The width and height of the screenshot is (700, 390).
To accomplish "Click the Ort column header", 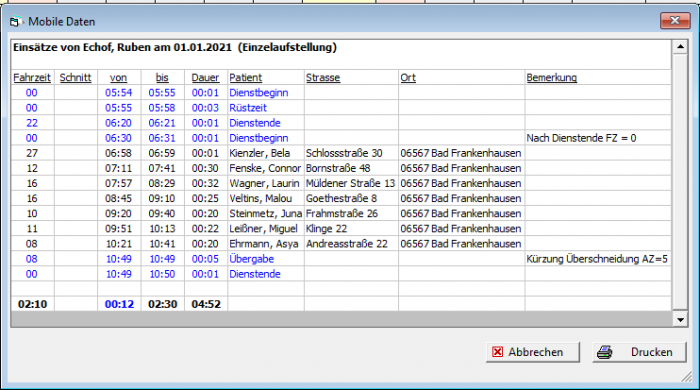I will coord(408,78).
